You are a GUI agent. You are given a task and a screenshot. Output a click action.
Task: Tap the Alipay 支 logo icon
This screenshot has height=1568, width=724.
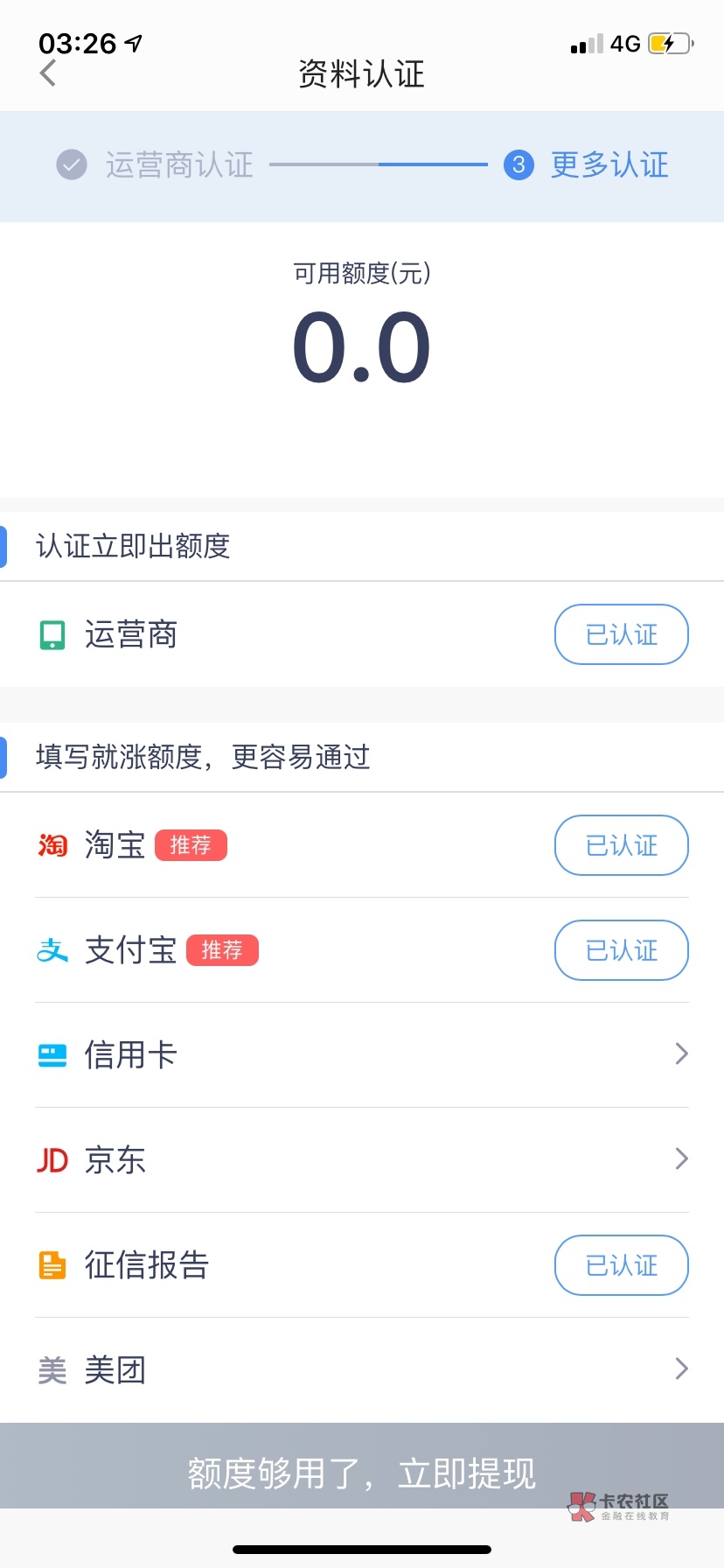point(52,950)
